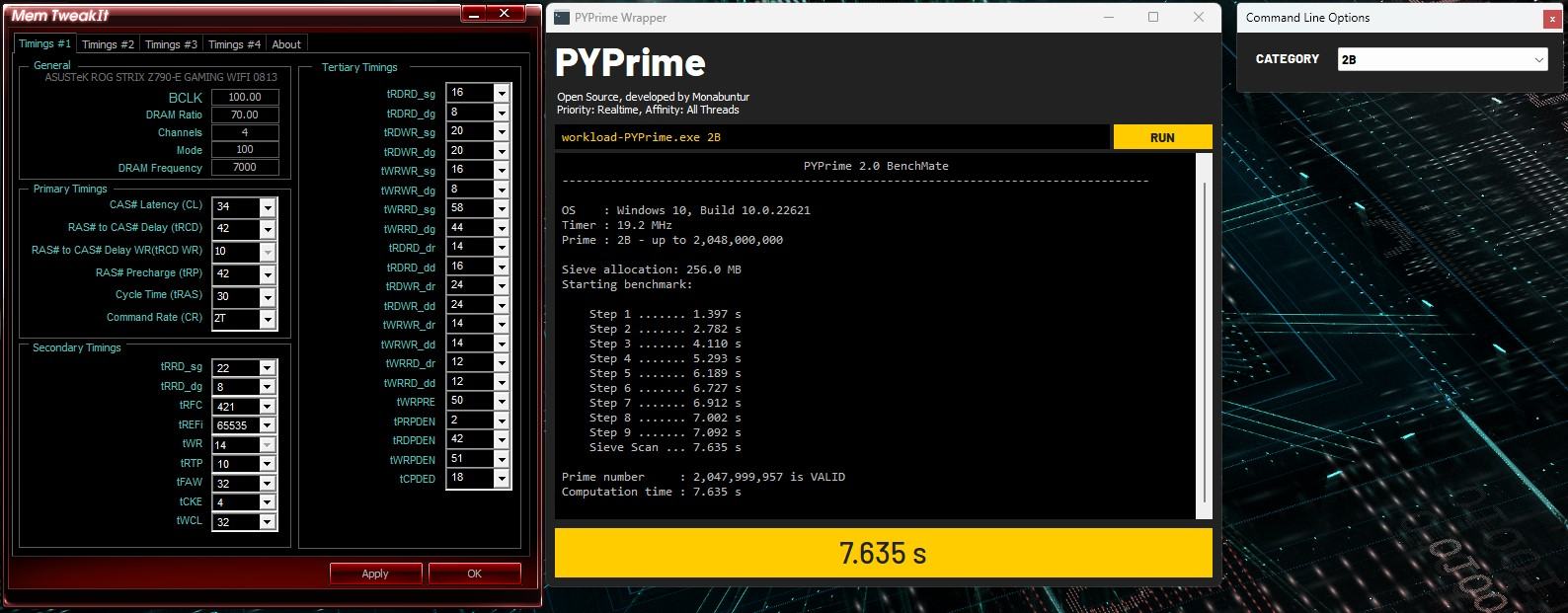Viewport: 1568px width, 613px height.
Task: Expand the Cycle Time (tRAS) dropdown
Action: (x=267, y=297)
